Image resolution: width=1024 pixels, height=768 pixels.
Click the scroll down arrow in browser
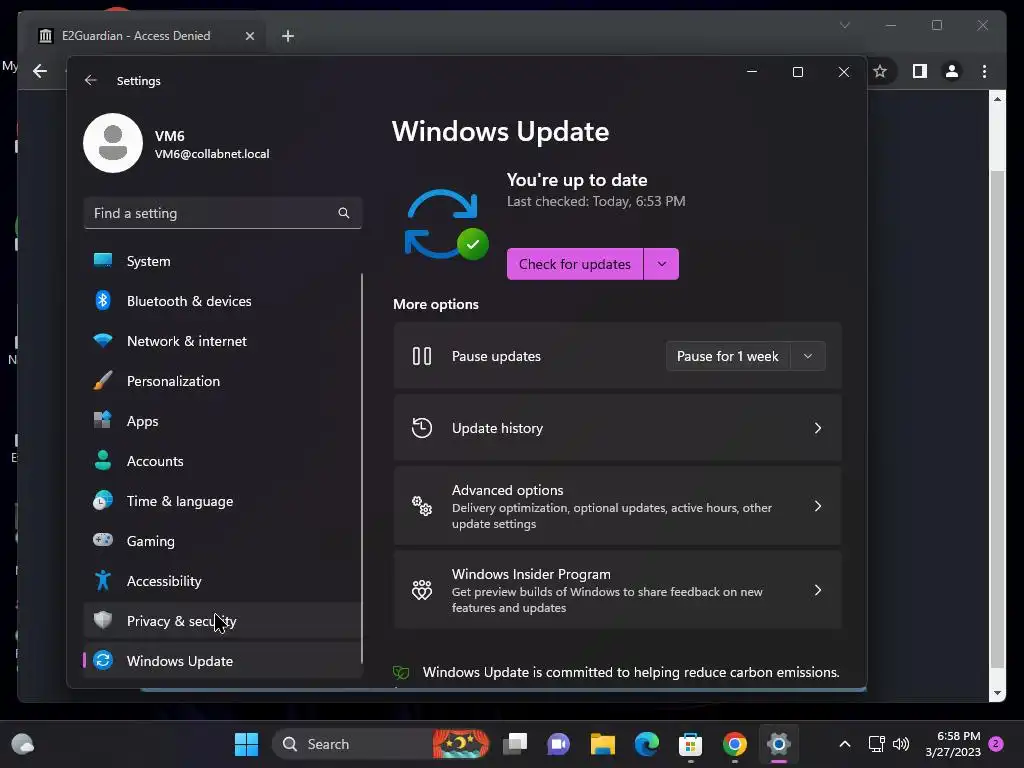tap(997, 693)
